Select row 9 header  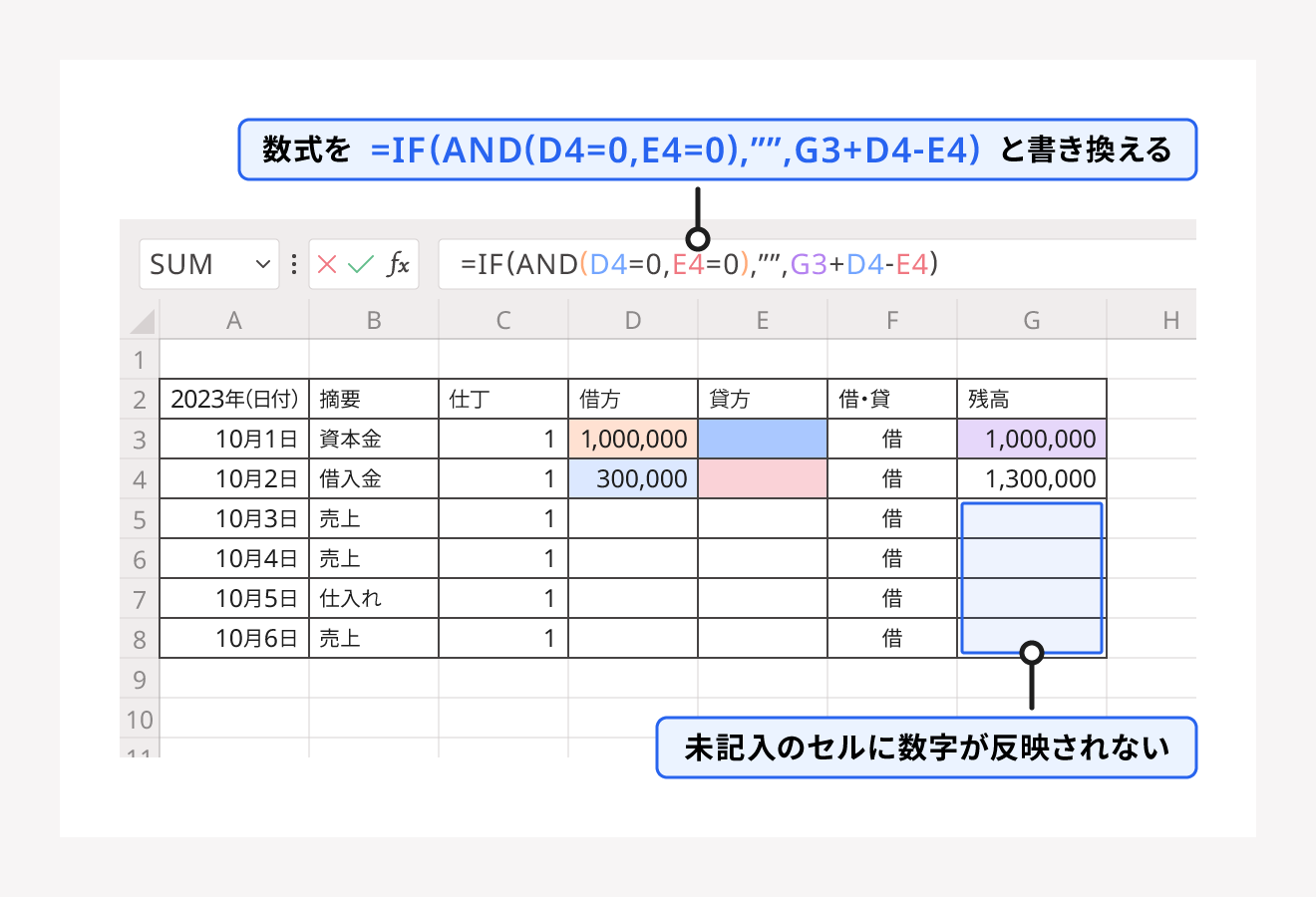pos(140,679)
